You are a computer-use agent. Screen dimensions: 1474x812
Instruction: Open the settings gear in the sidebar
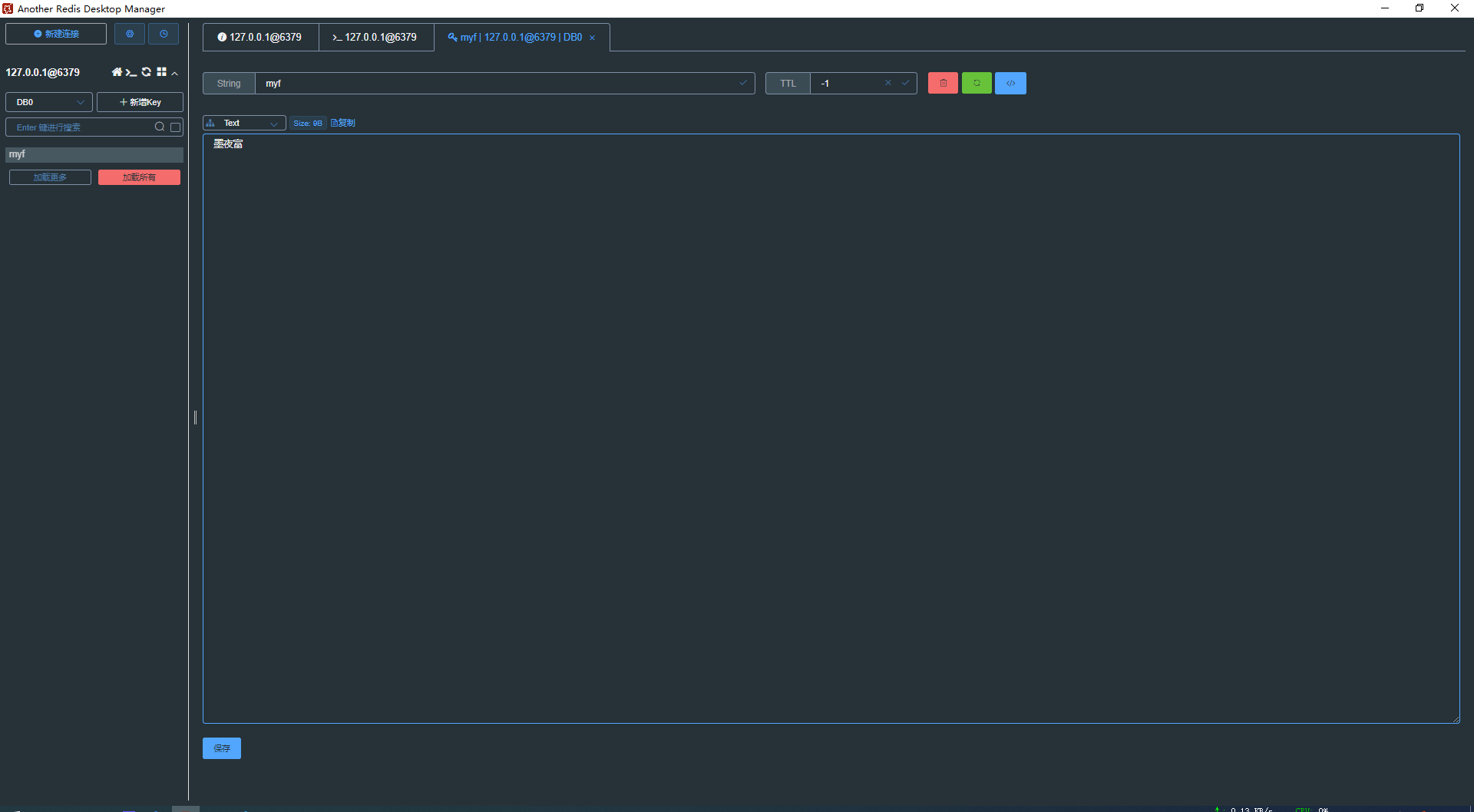point(130,34)
